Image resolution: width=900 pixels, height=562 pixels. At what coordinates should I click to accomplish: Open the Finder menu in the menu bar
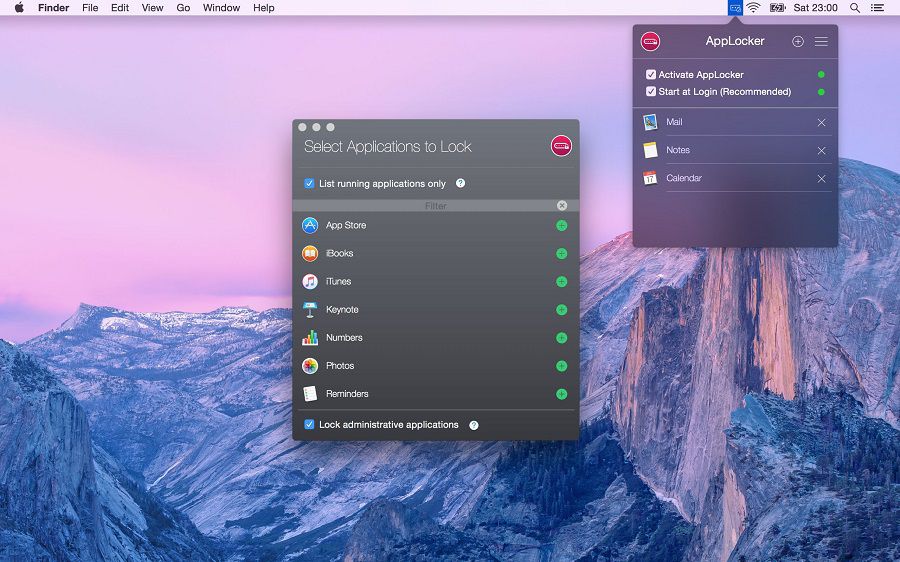(53, 8)
